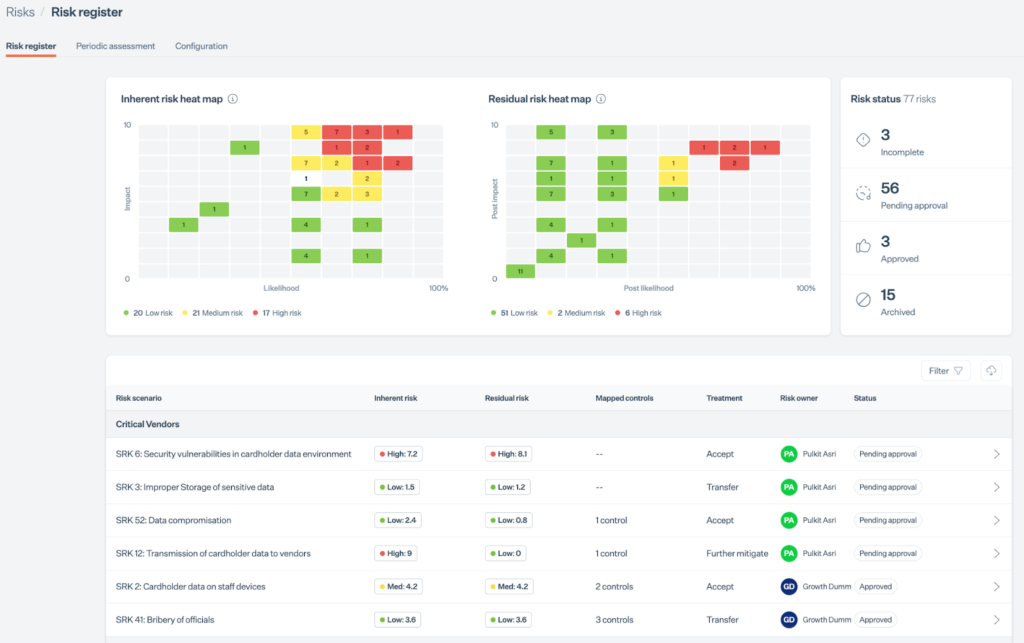Viewport: 1024px width, 643px height.
Task: Expand the SRK 6 row with the chevron
Action: pyautogui.click(x=996, y=454)
